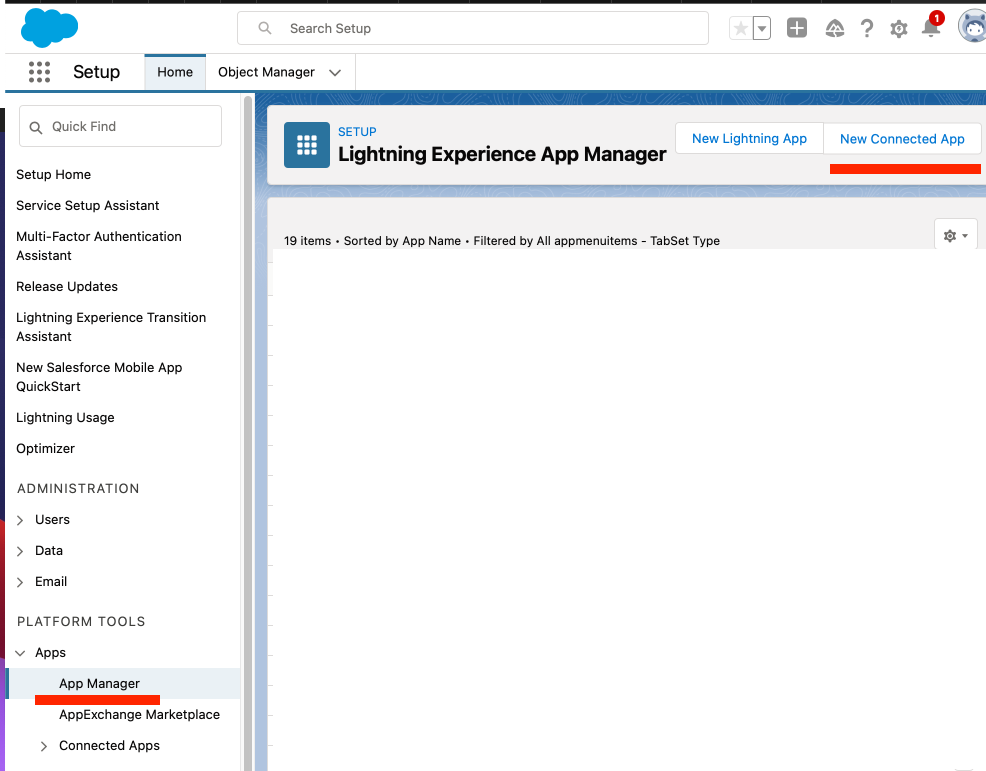Switch to the Home tab in Setup
Screen dimensions: 986x771
point(175,72)
